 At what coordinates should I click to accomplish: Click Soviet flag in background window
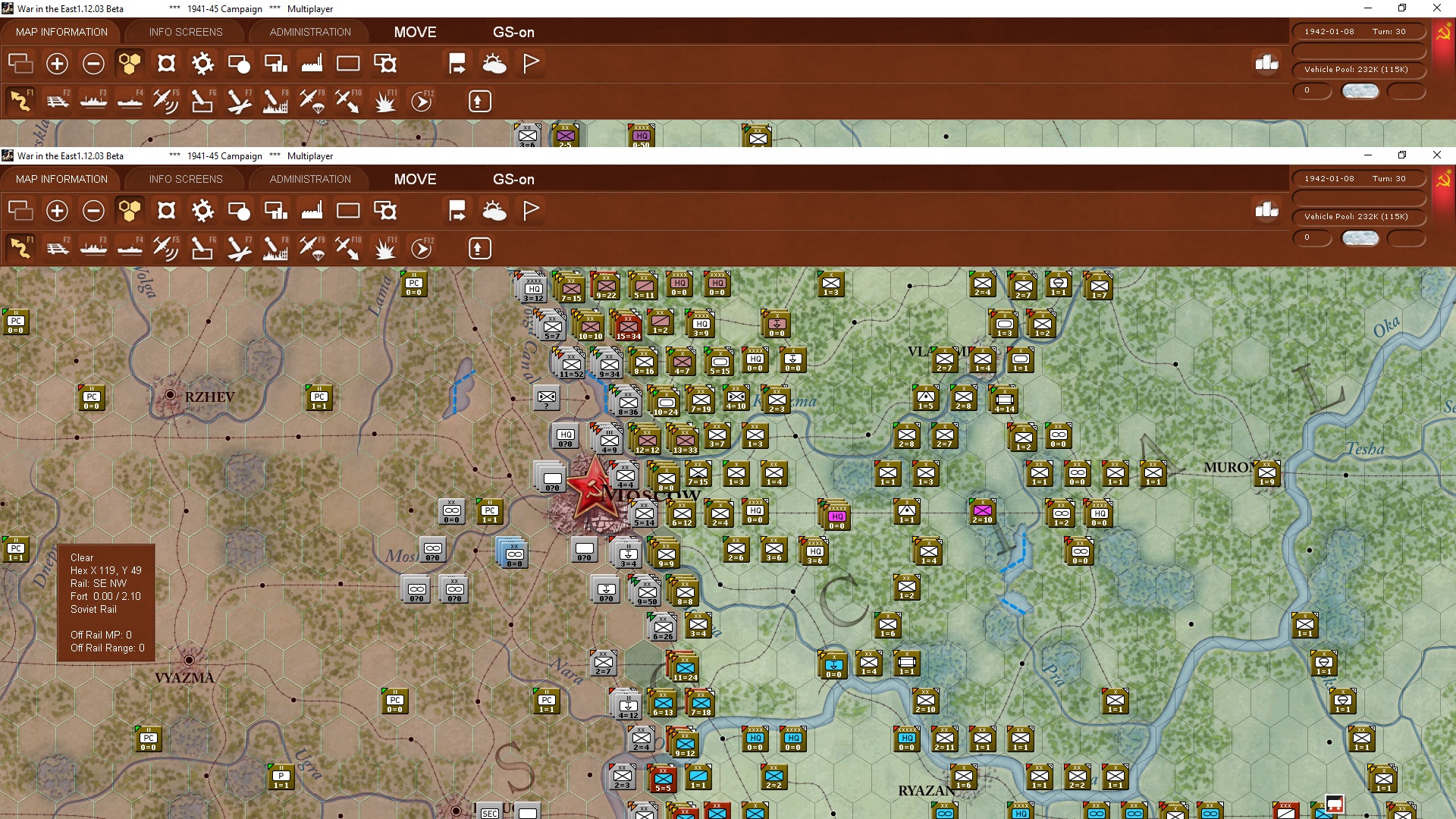point(1443,33)
